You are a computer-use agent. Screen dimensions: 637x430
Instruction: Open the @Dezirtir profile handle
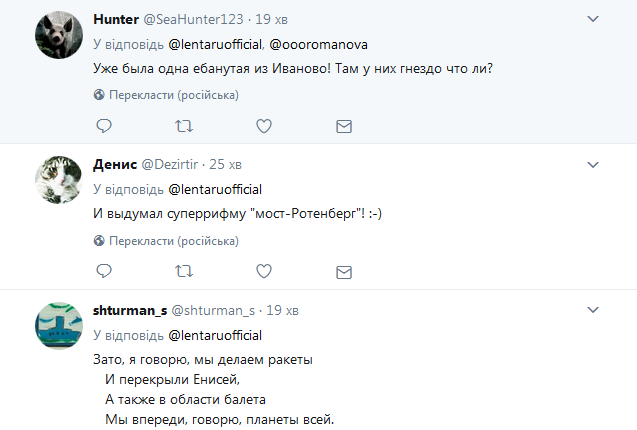[x=170, y=164]
